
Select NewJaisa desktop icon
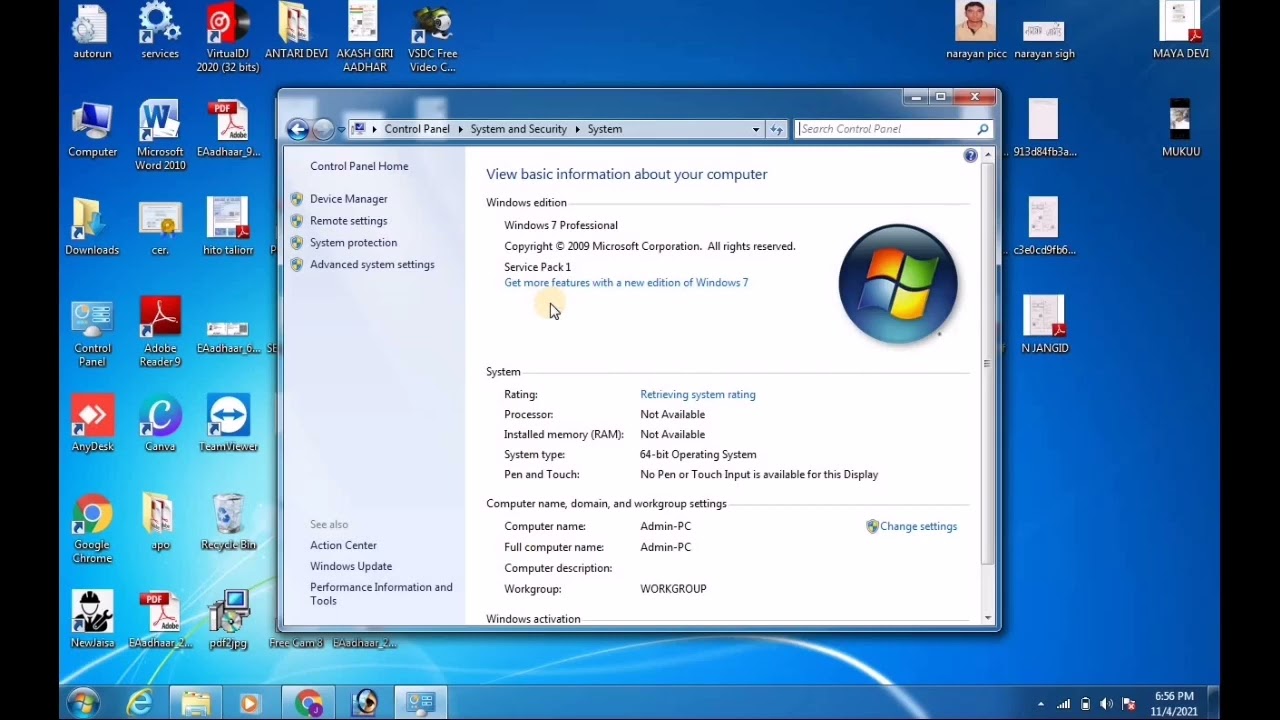[x=92, y=620]
